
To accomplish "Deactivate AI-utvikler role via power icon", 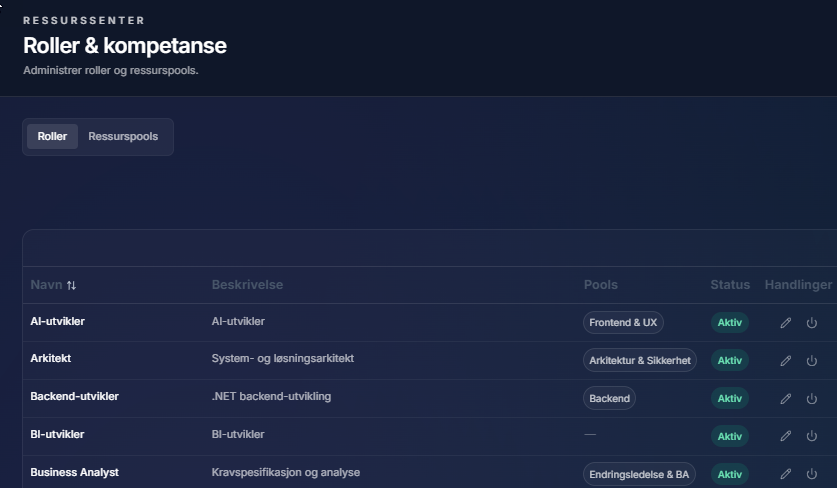I will (x=811, y=322).
